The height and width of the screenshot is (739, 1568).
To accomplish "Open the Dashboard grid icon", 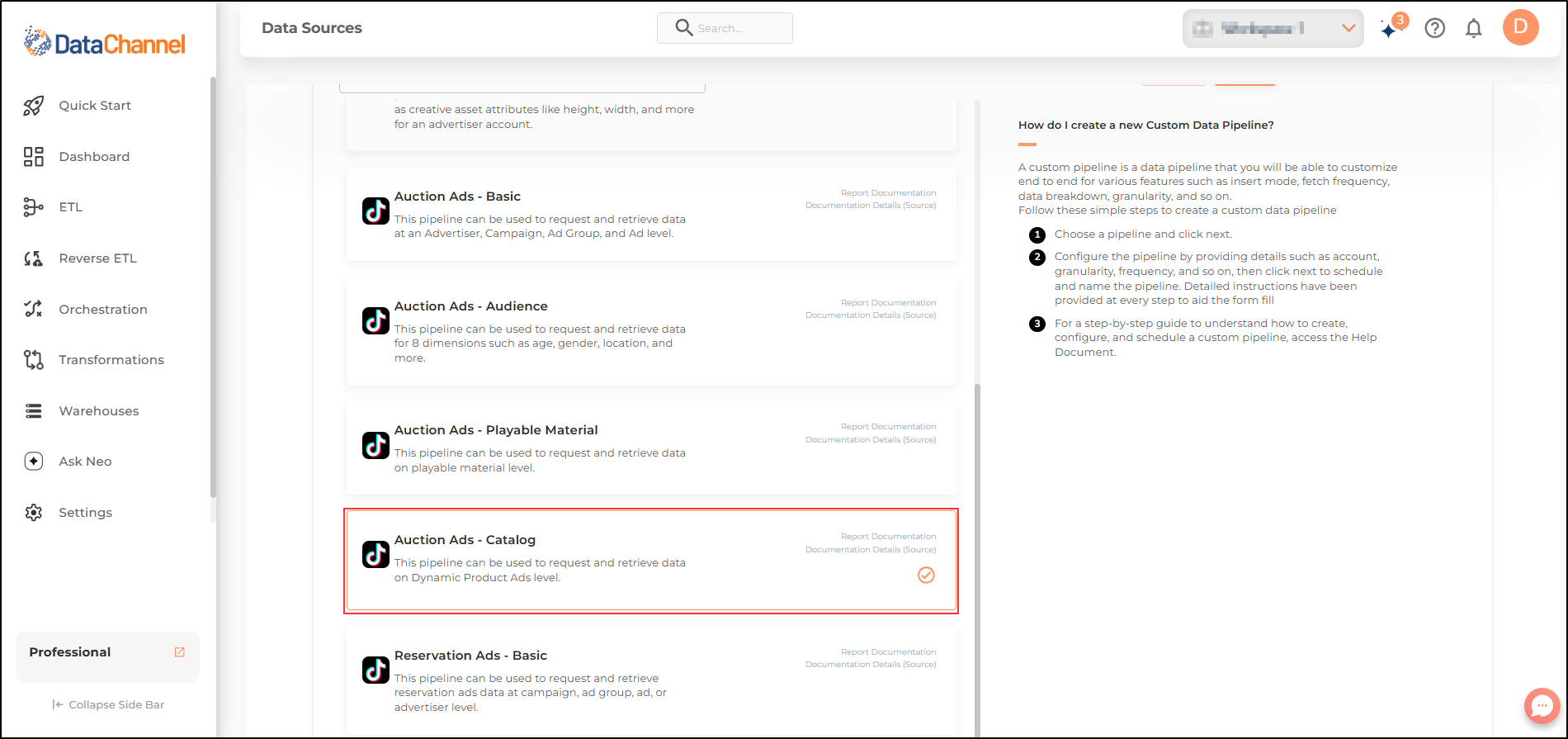I will [33, 157].
